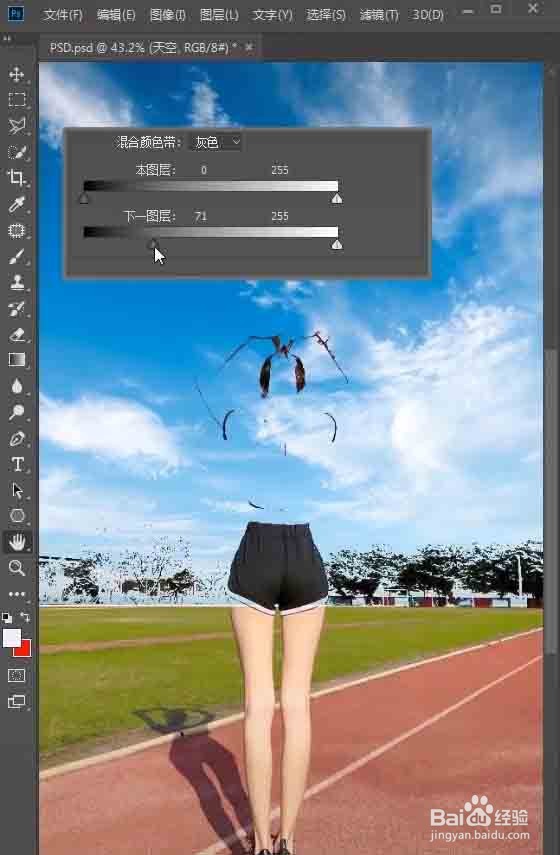560x855 pixels.
Task: Select the Blur tool
Action: [x=16, y=386]
